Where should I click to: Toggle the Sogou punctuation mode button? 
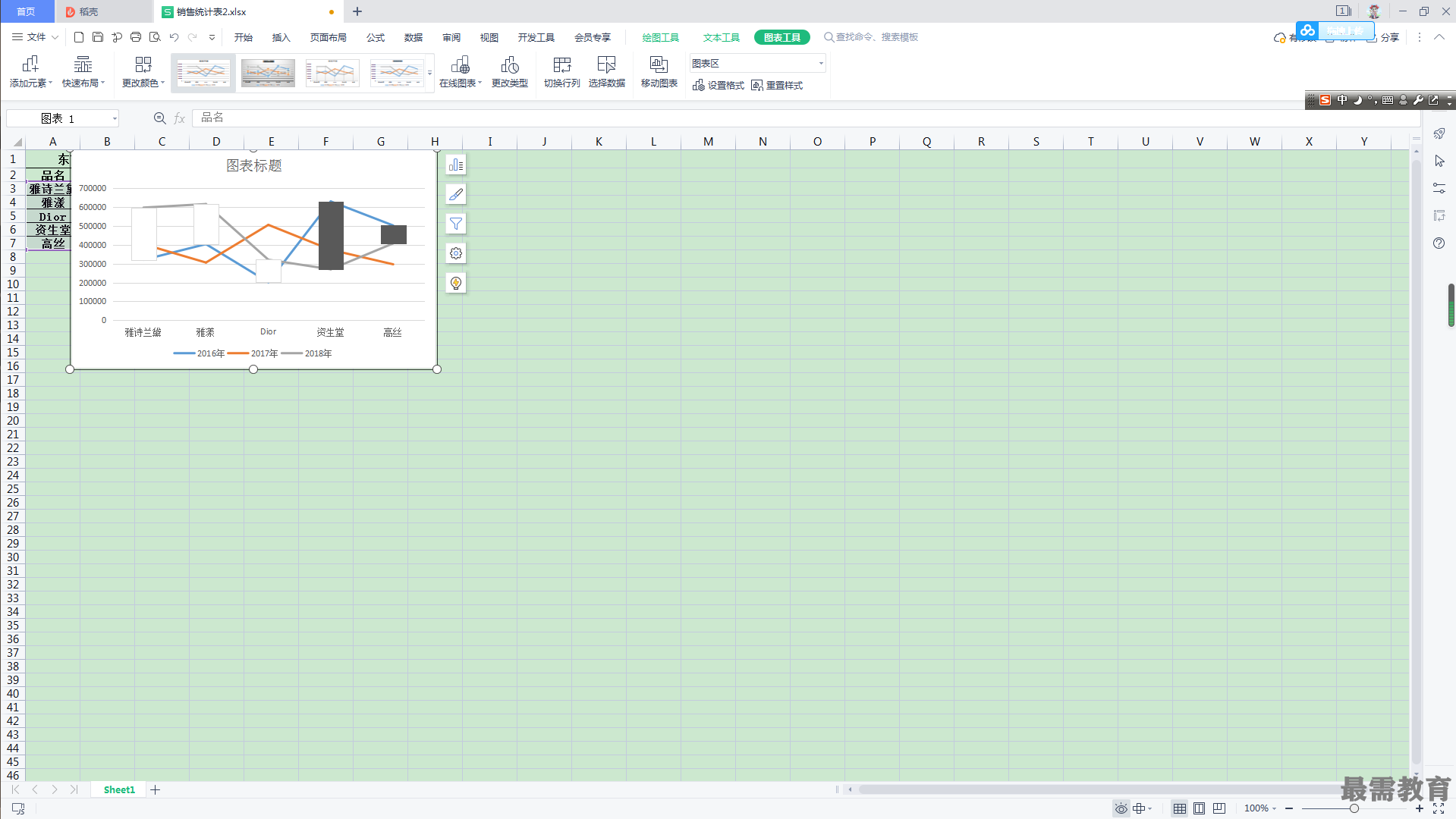(1373, 100)
